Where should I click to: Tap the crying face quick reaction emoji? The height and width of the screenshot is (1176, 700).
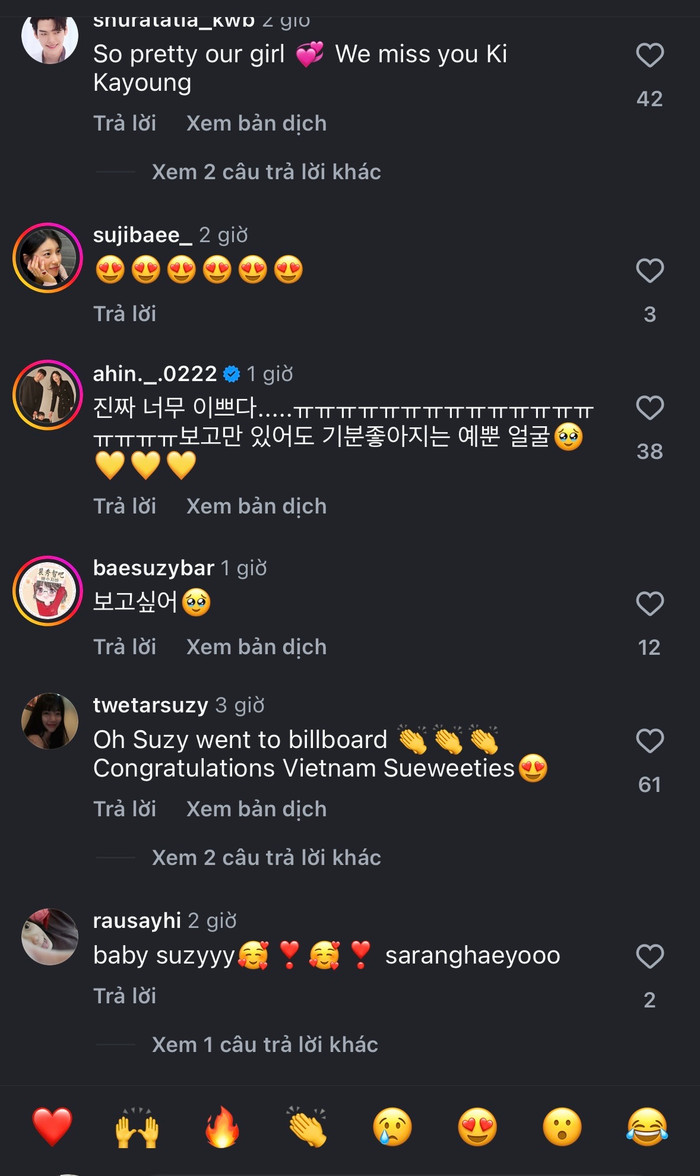click(392, 1125)
